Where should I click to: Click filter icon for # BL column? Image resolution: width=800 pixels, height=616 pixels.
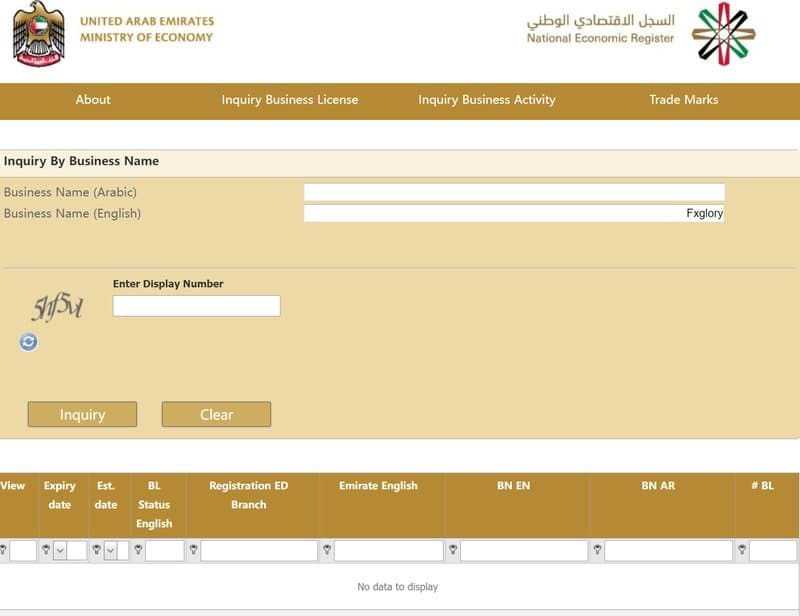tap(742, 550)
